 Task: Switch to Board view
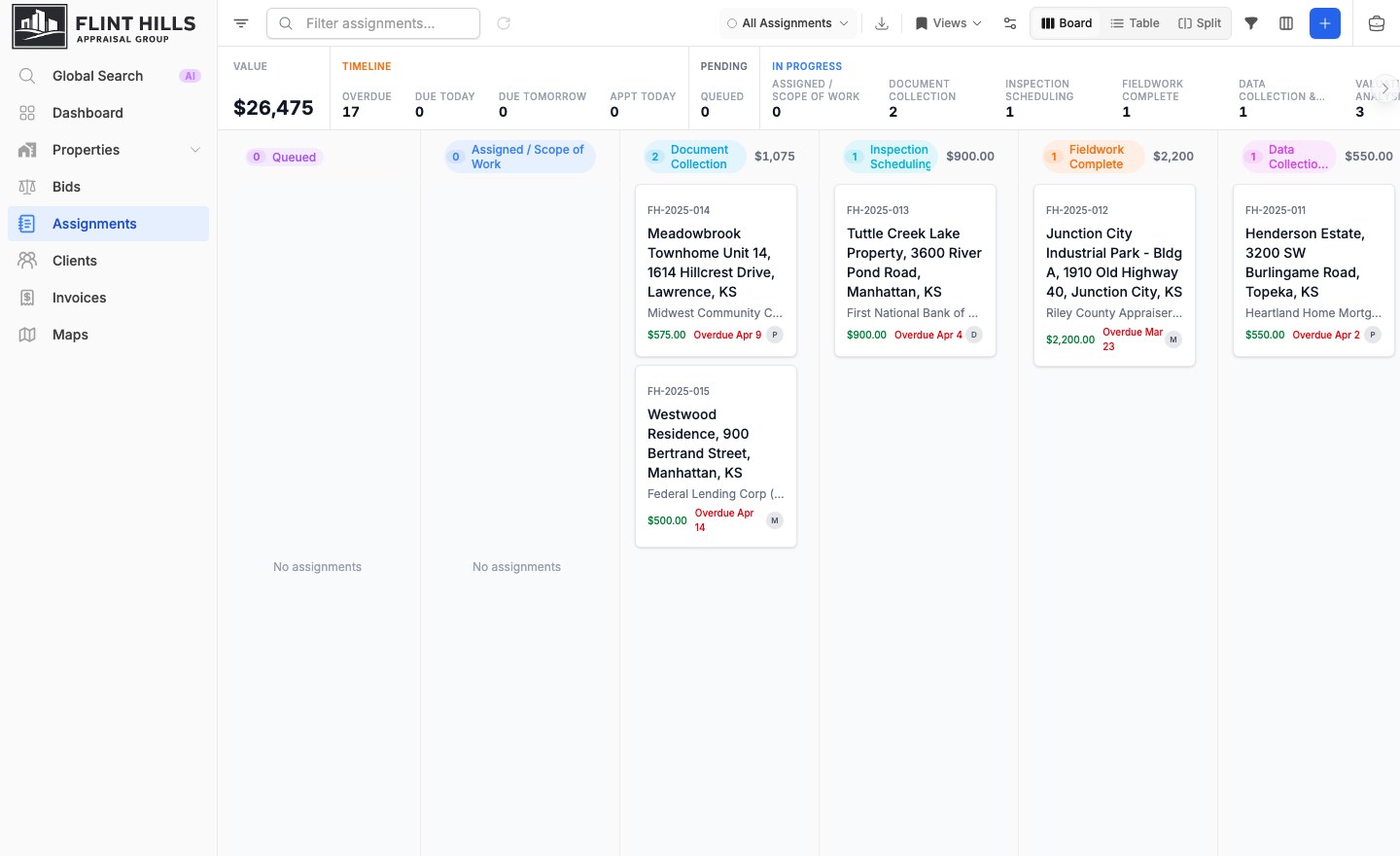tap(1067, 23)
